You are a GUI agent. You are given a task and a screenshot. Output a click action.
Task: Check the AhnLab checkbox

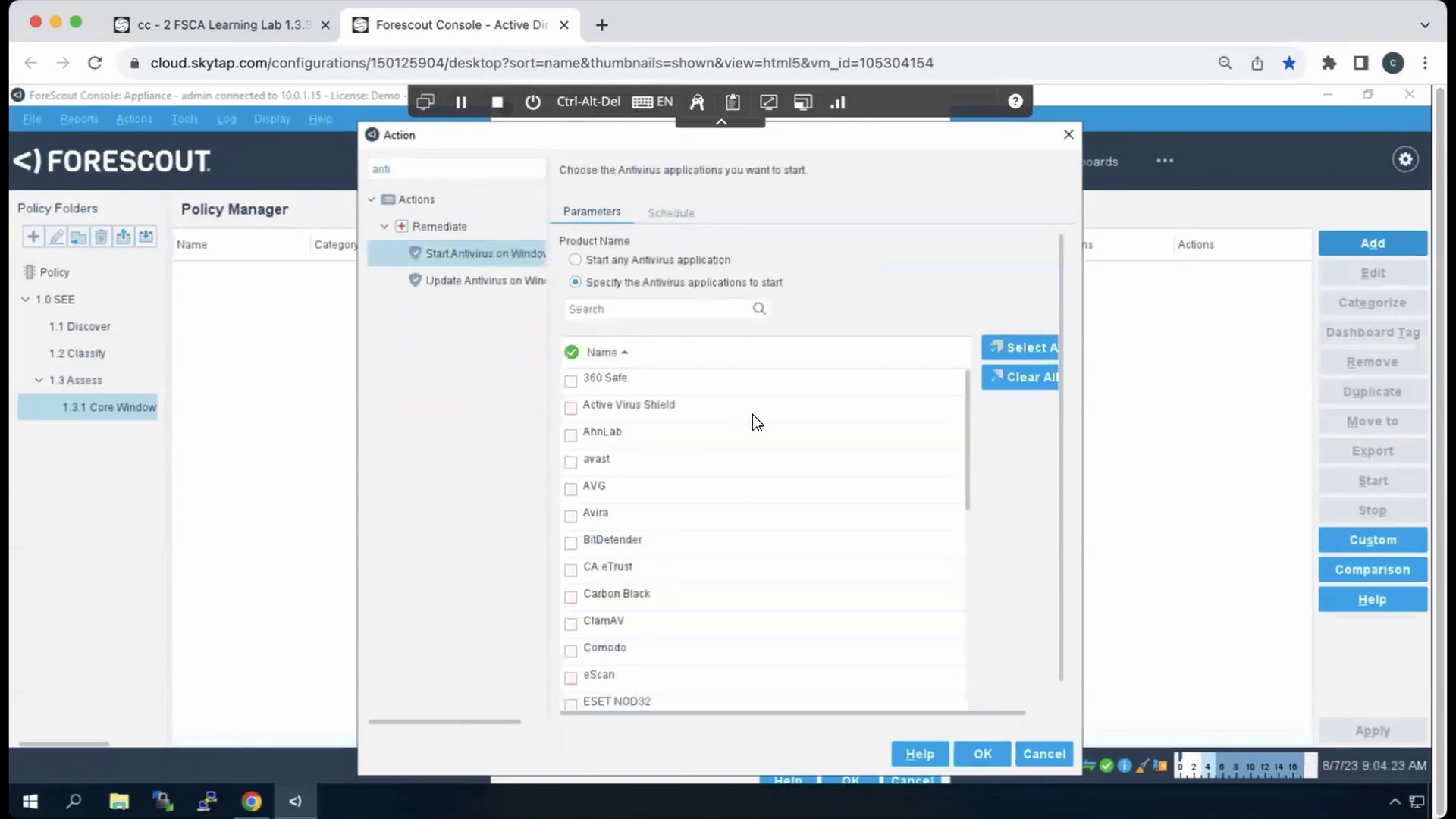[571, 435]
